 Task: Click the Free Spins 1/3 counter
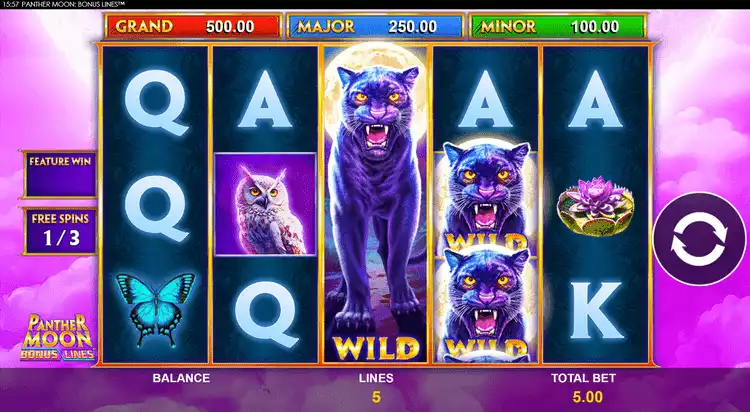click(60, 231)
